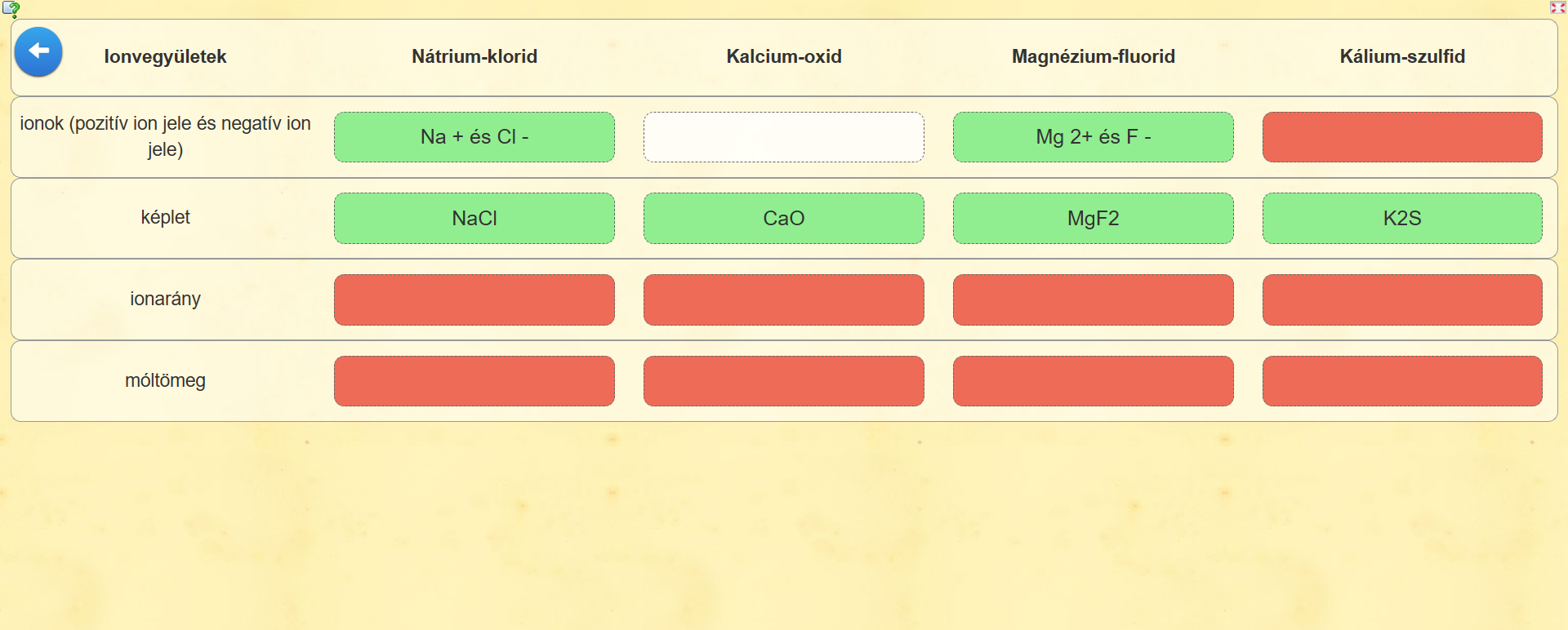Click the blue back arrow button
1568x630 pixels.
(38, 51)
